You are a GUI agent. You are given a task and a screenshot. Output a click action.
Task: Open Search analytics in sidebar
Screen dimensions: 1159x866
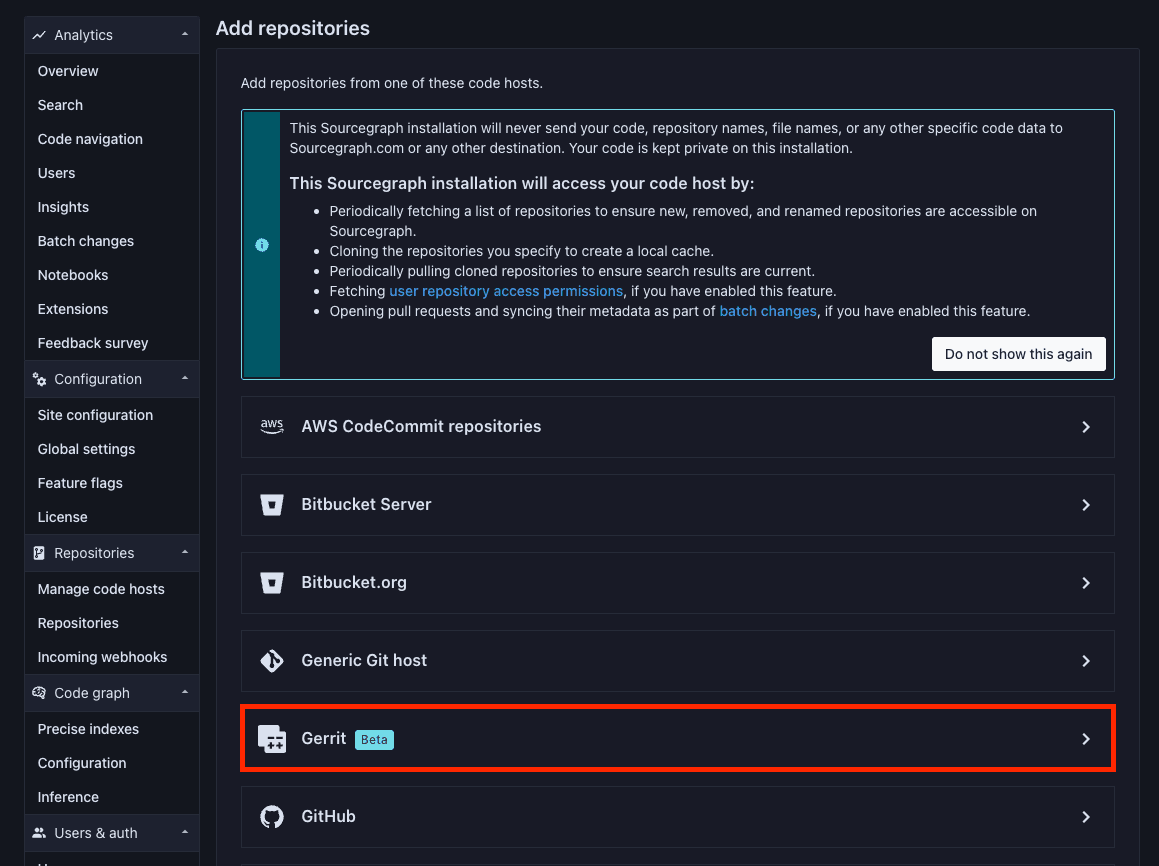(60, 105)
